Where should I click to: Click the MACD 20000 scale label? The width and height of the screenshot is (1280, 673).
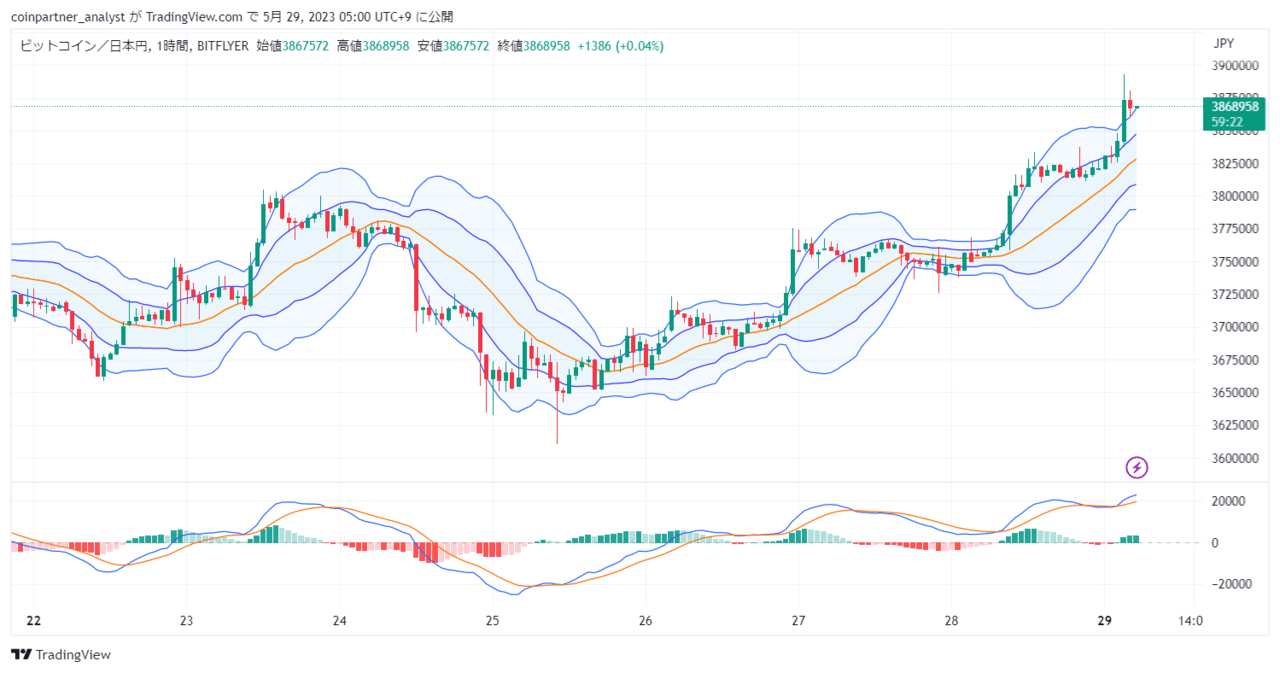click(1228, 501)
